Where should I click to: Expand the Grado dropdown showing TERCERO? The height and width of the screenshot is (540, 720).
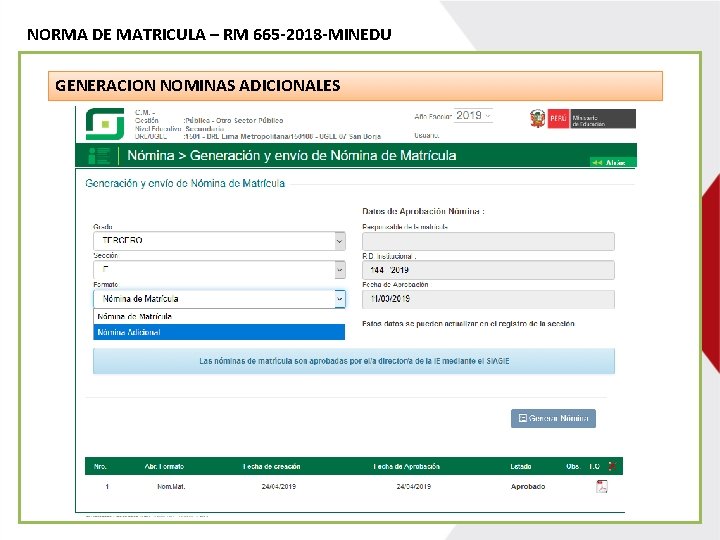point(219,241)
